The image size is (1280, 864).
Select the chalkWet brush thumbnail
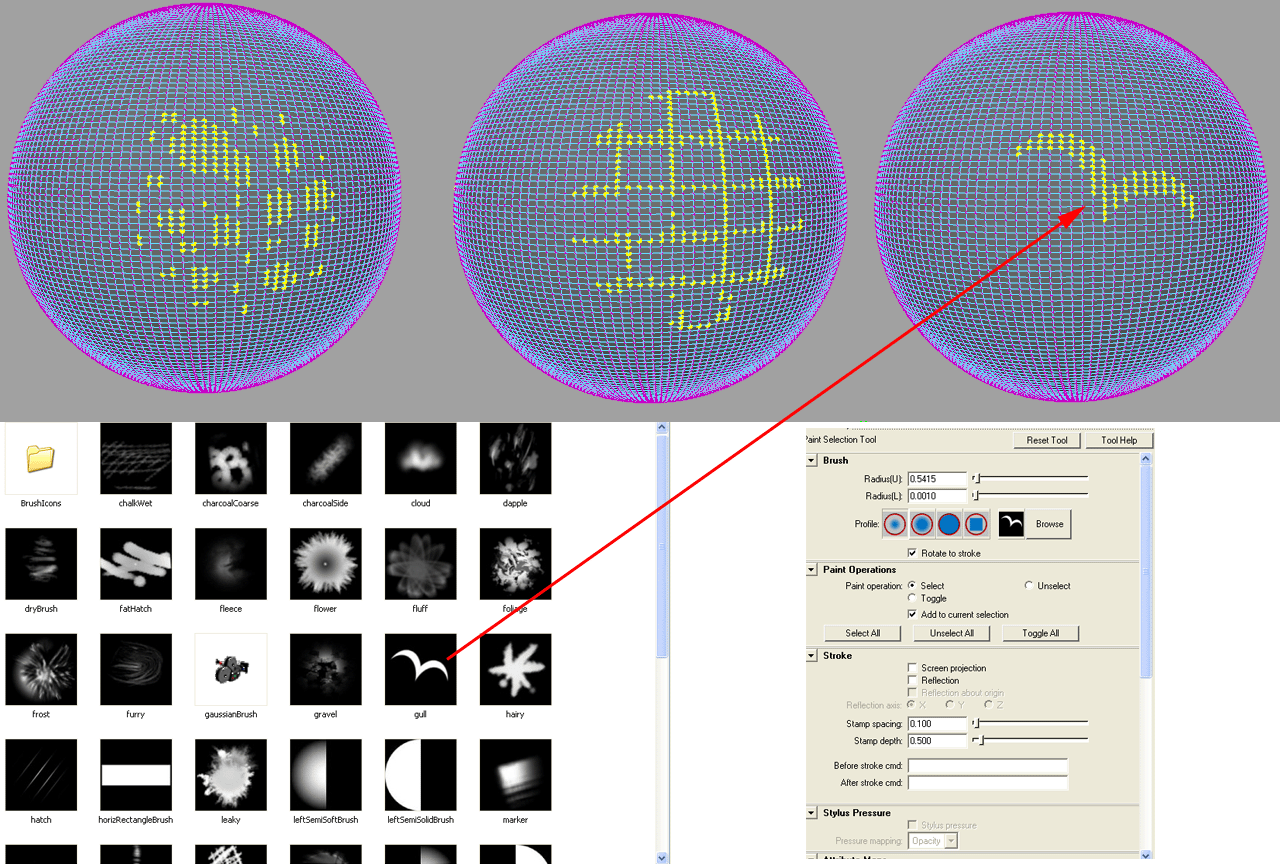(x=136, y=458)
